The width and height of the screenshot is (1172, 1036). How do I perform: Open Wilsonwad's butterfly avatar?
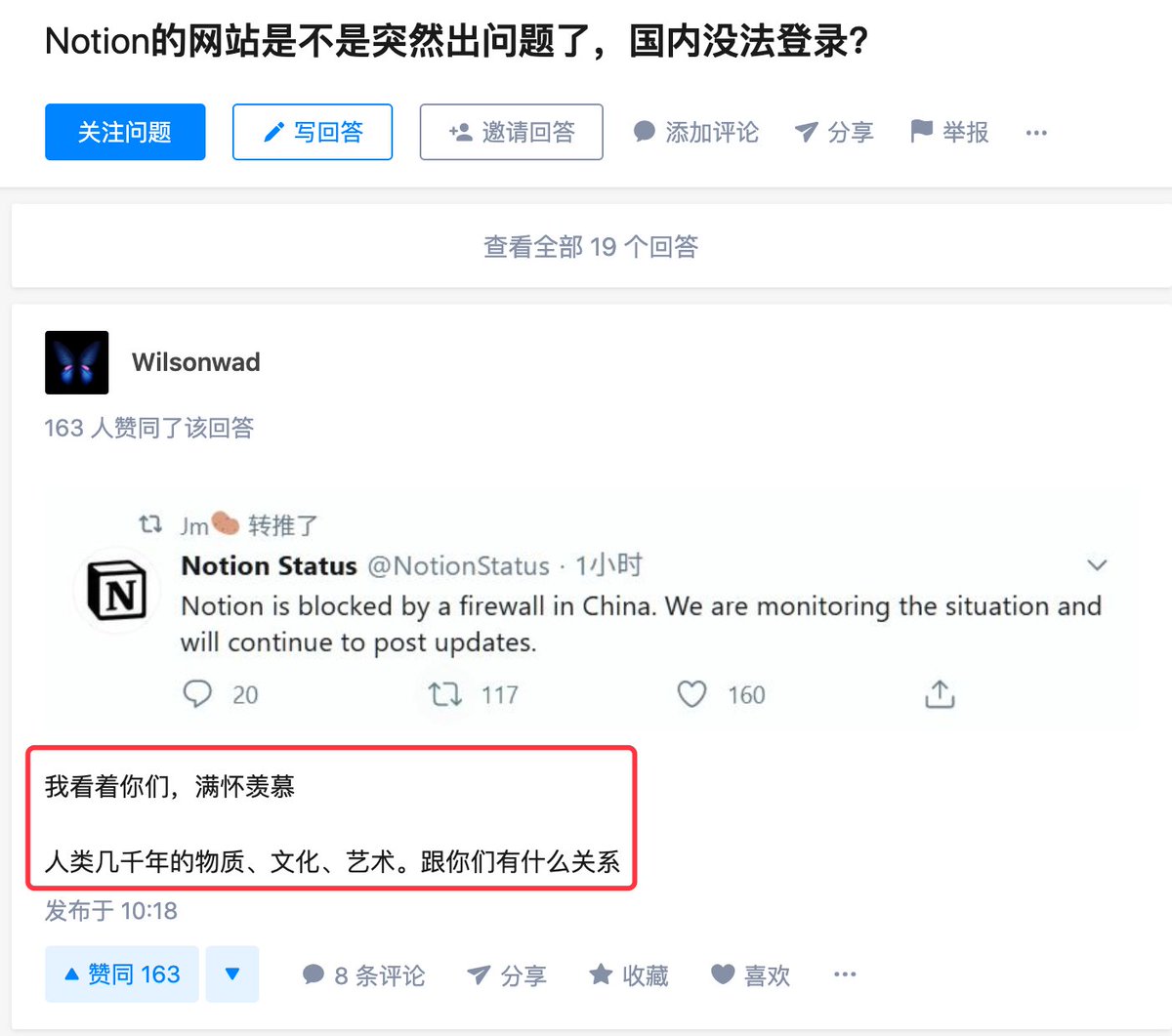tap(77, 362)
